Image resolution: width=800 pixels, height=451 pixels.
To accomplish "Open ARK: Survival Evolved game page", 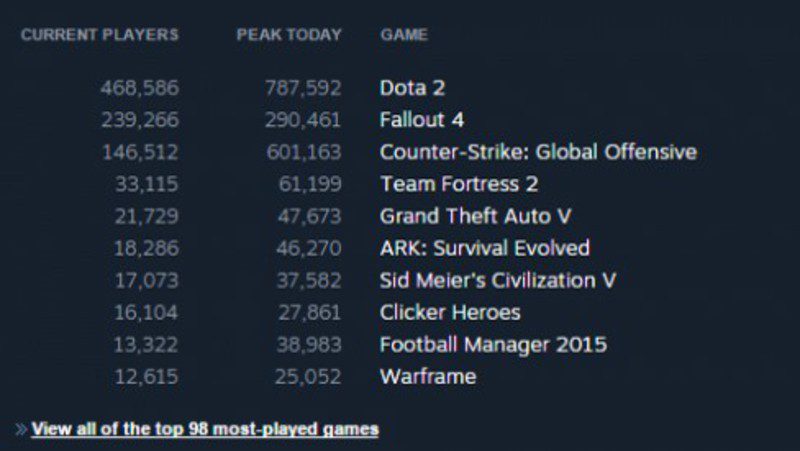I will click(x=484, y=248).
